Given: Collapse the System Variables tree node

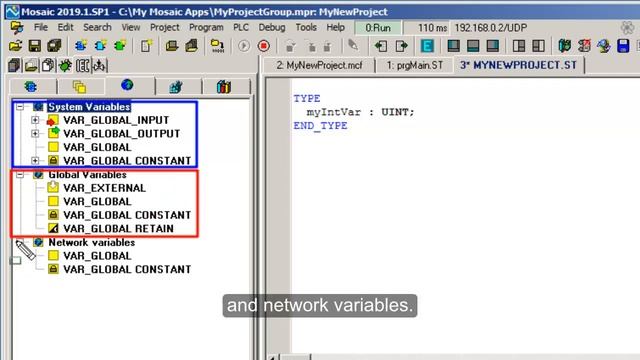Looking at the screenshot, I should pos(20,107).
